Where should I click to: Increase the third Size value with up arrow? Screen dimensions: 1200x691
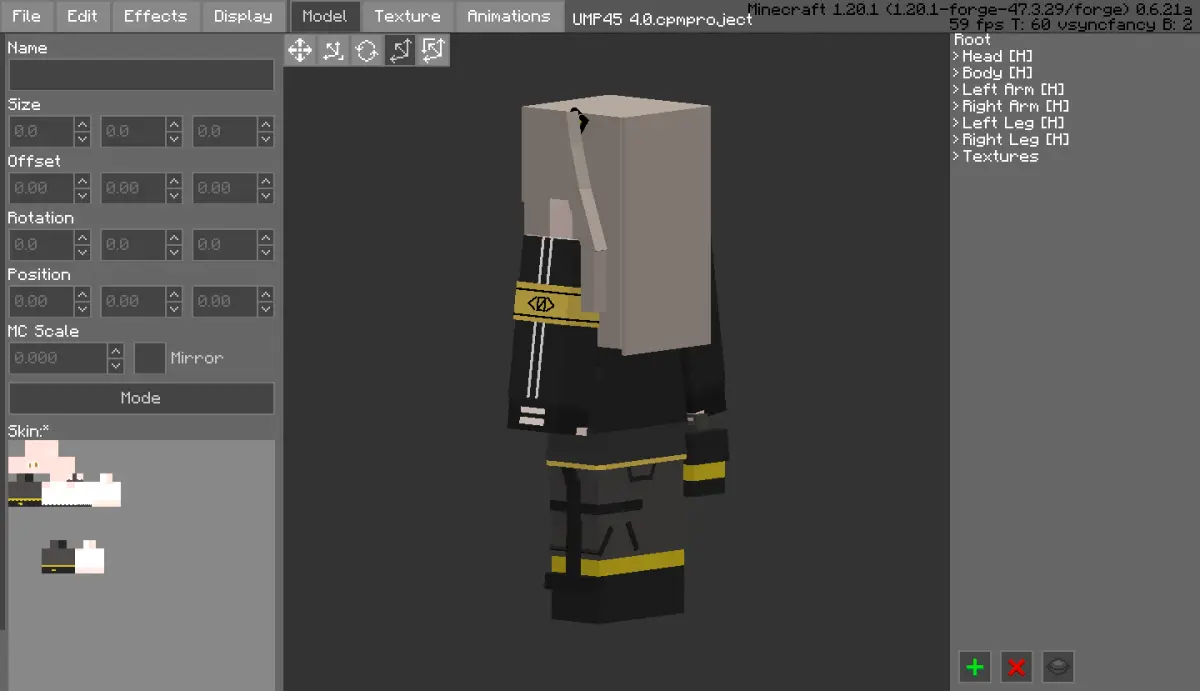click(x=266, y=125)
